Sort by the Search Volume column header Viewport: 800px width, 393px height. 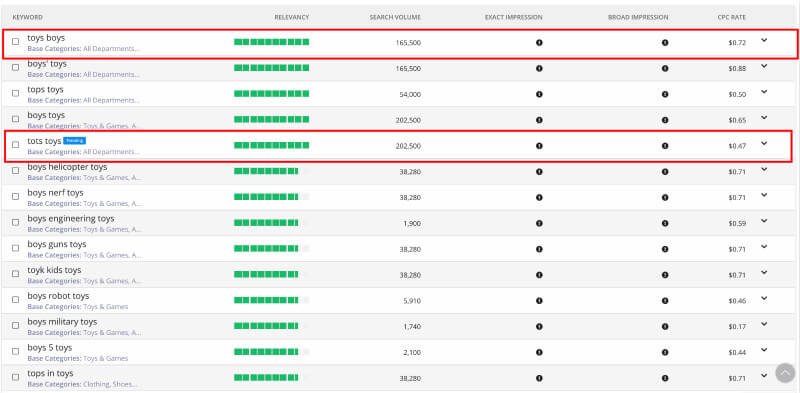click(x=395, y=17)
